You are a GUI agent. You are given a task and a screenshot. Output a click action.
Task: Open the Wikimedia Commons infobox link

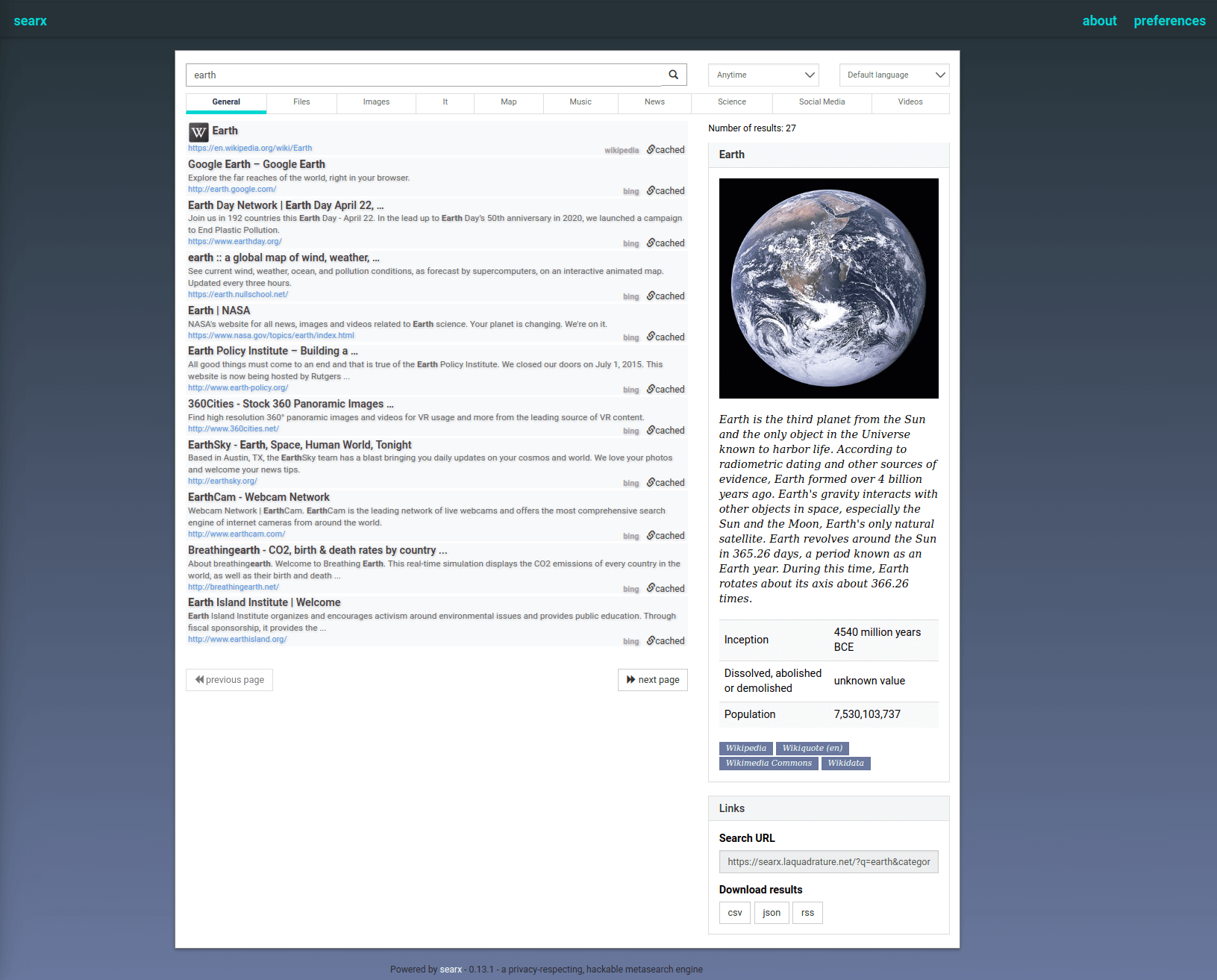click(769, 764)
